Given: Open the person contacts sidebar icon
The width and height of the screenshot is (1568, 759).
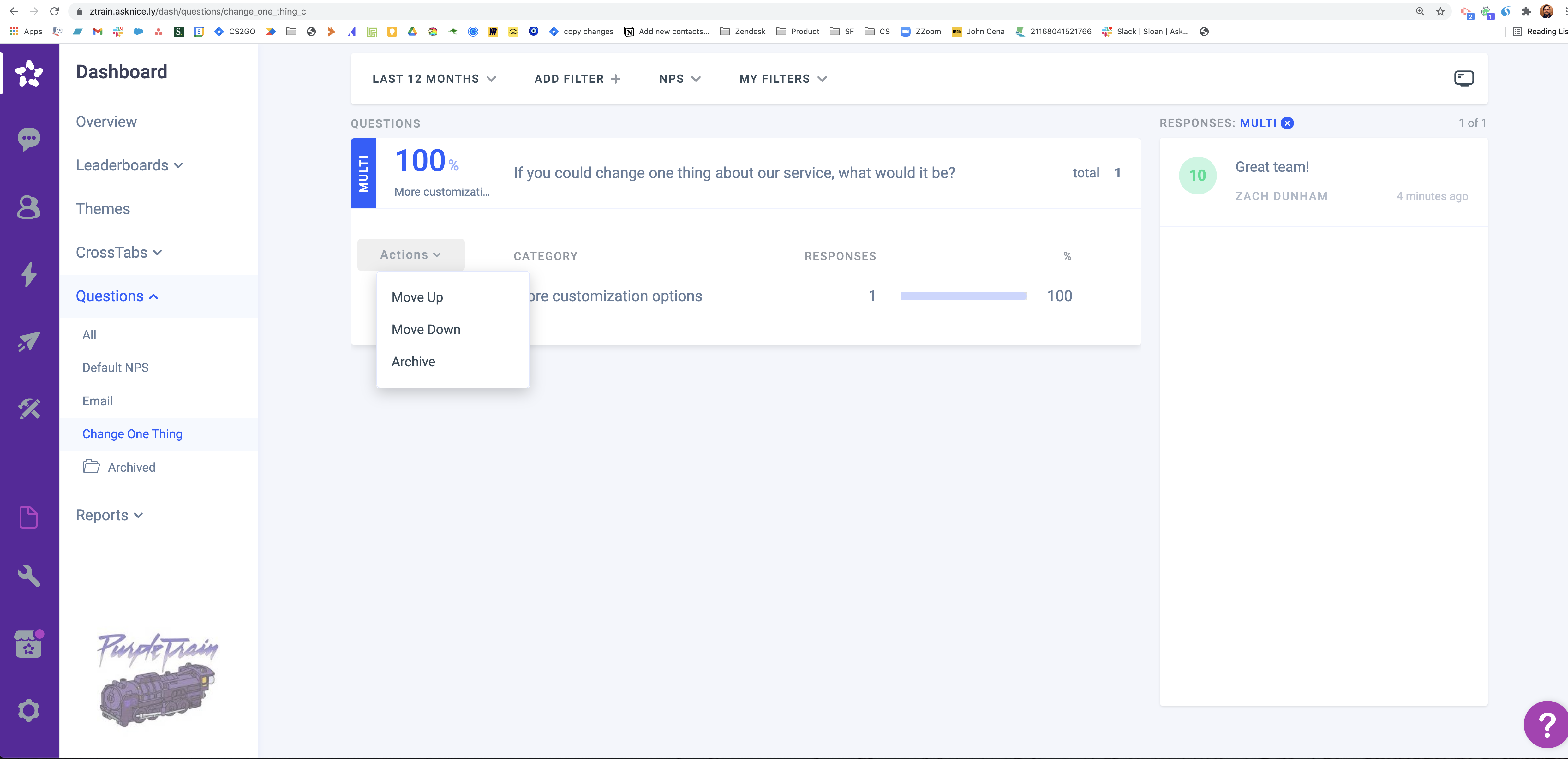Looking at the screenshot, I should pos(29,207).
